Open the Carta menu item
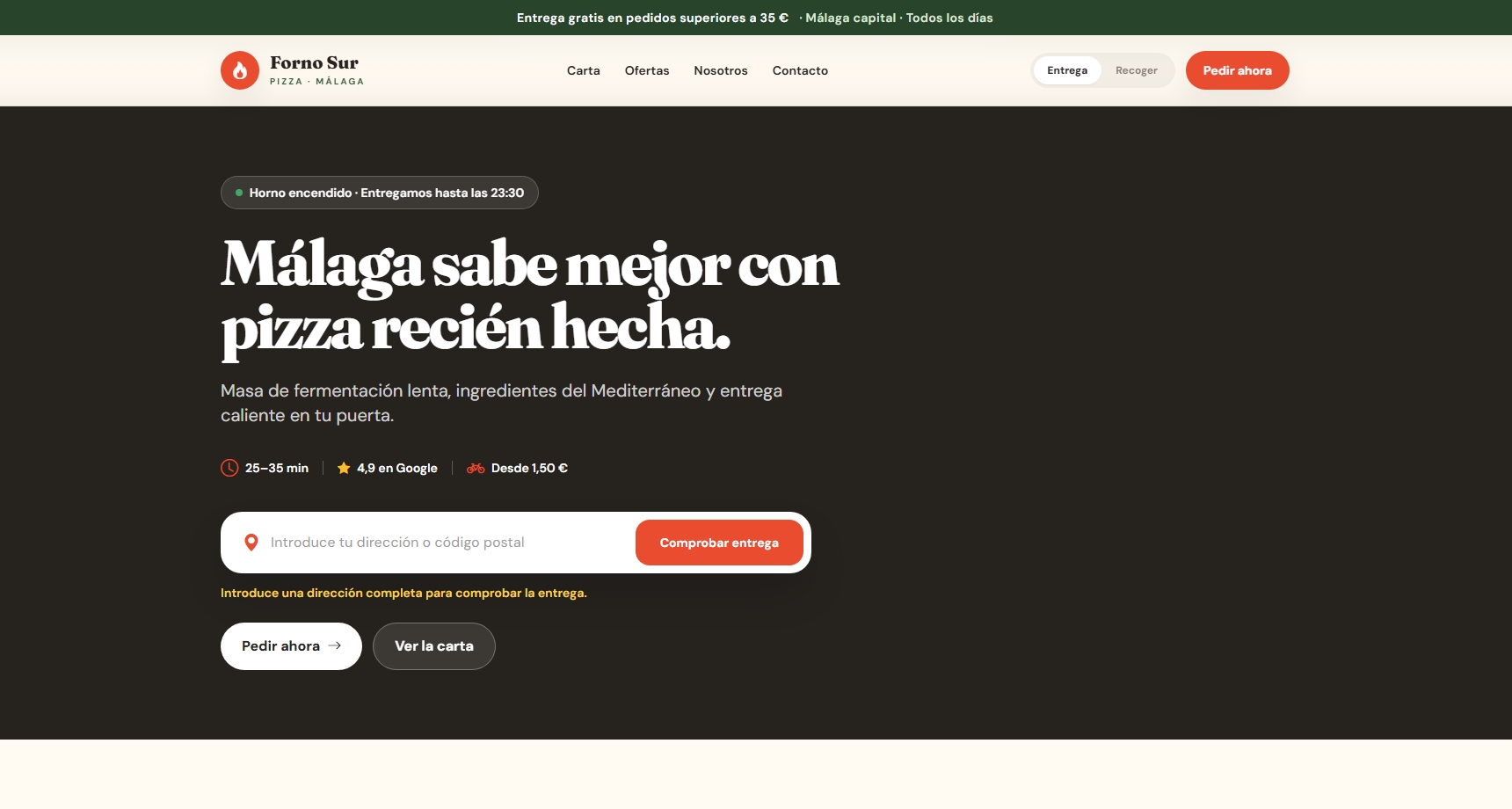Screen dimensions: 1512x809 584,70
